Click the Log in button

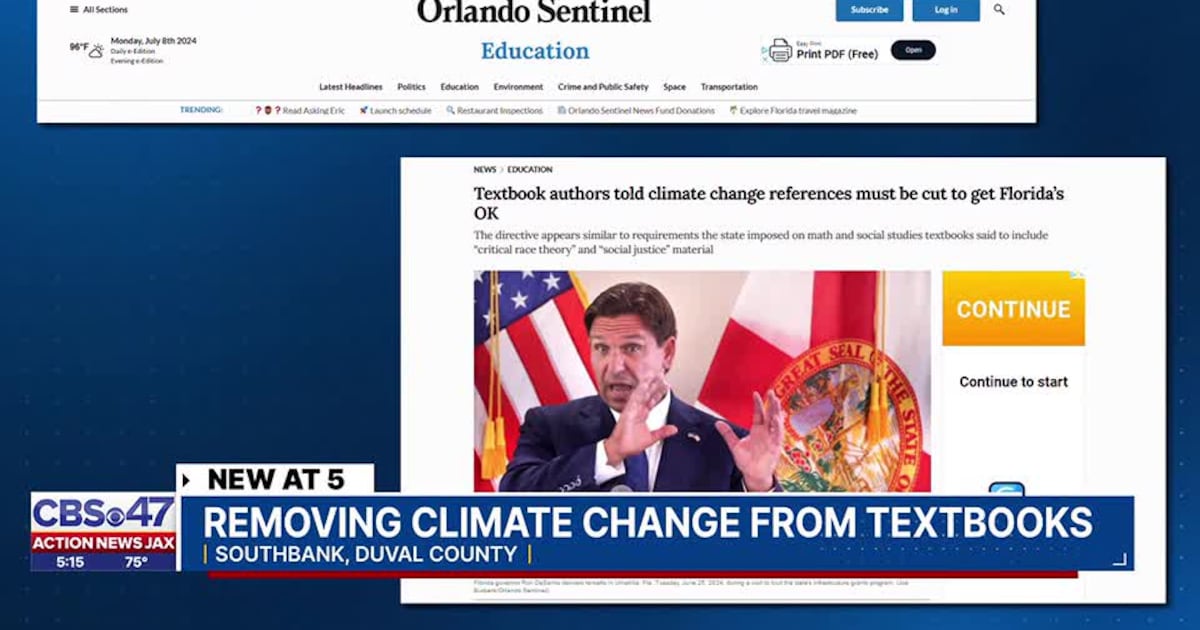click(946, 9)
